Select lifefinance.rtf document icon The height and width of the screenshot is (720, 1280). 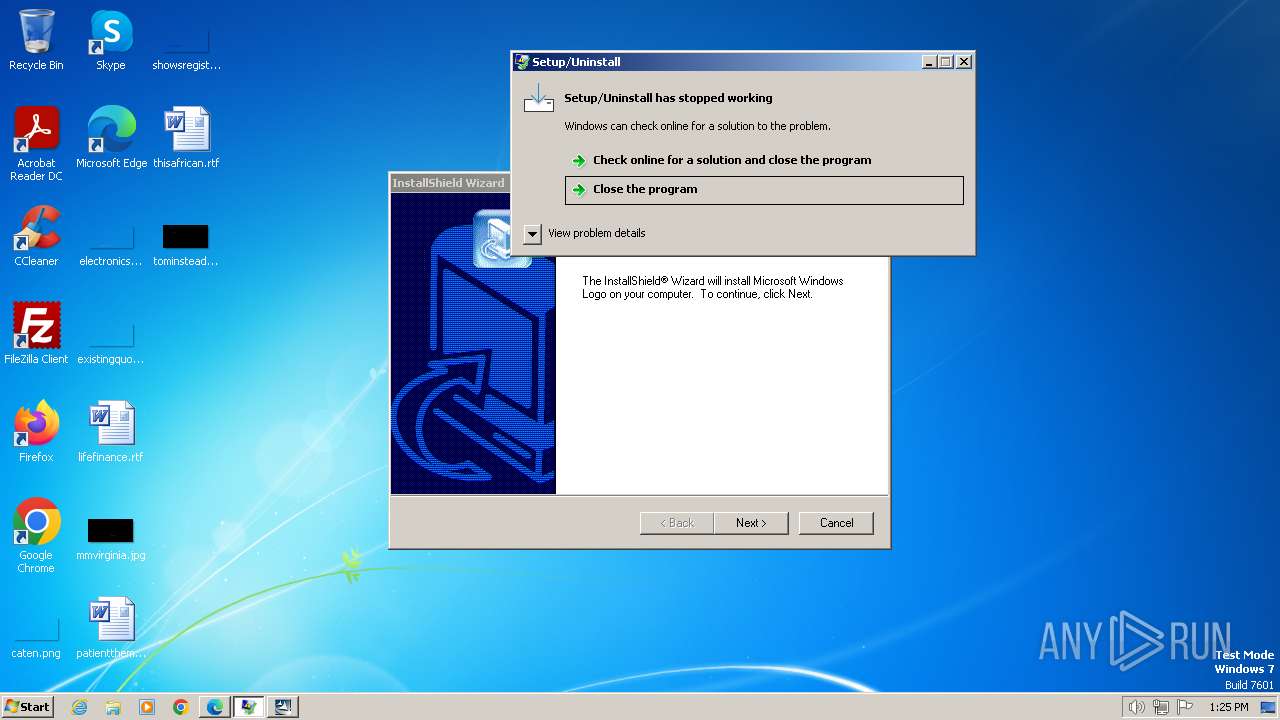coord(111,431)
